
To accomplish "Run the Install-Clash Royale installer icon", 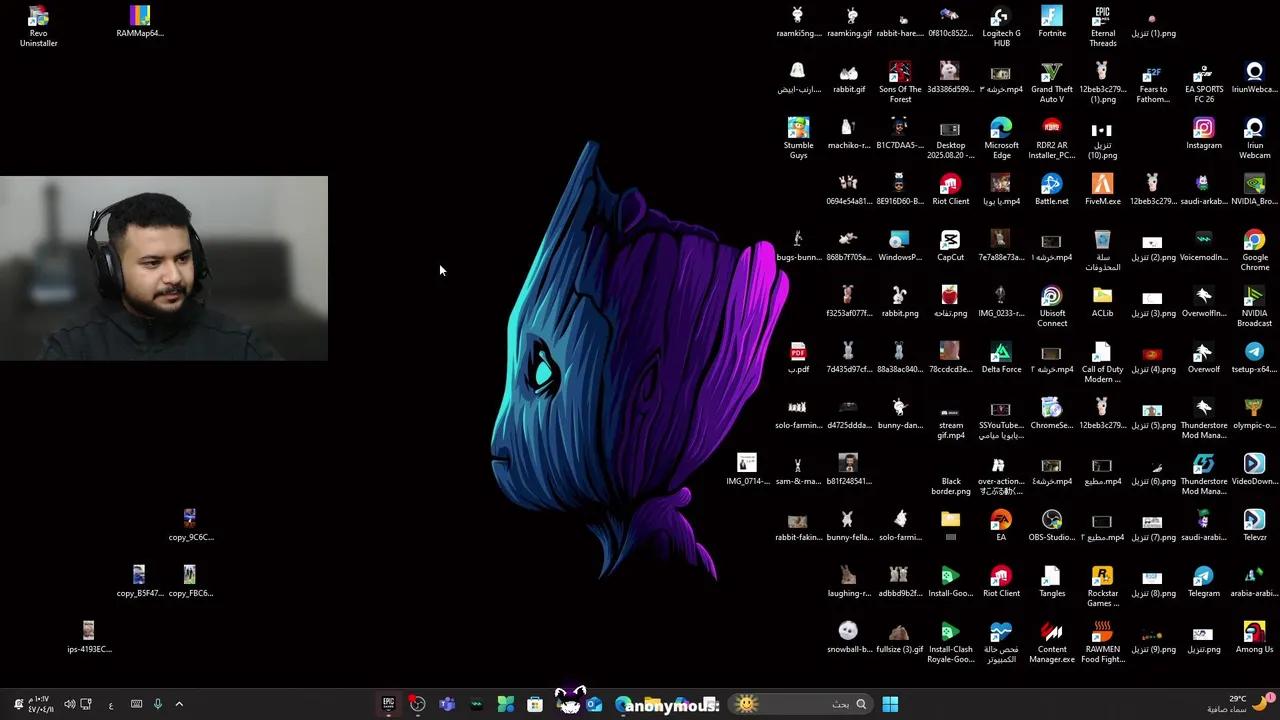I will 950,642.
